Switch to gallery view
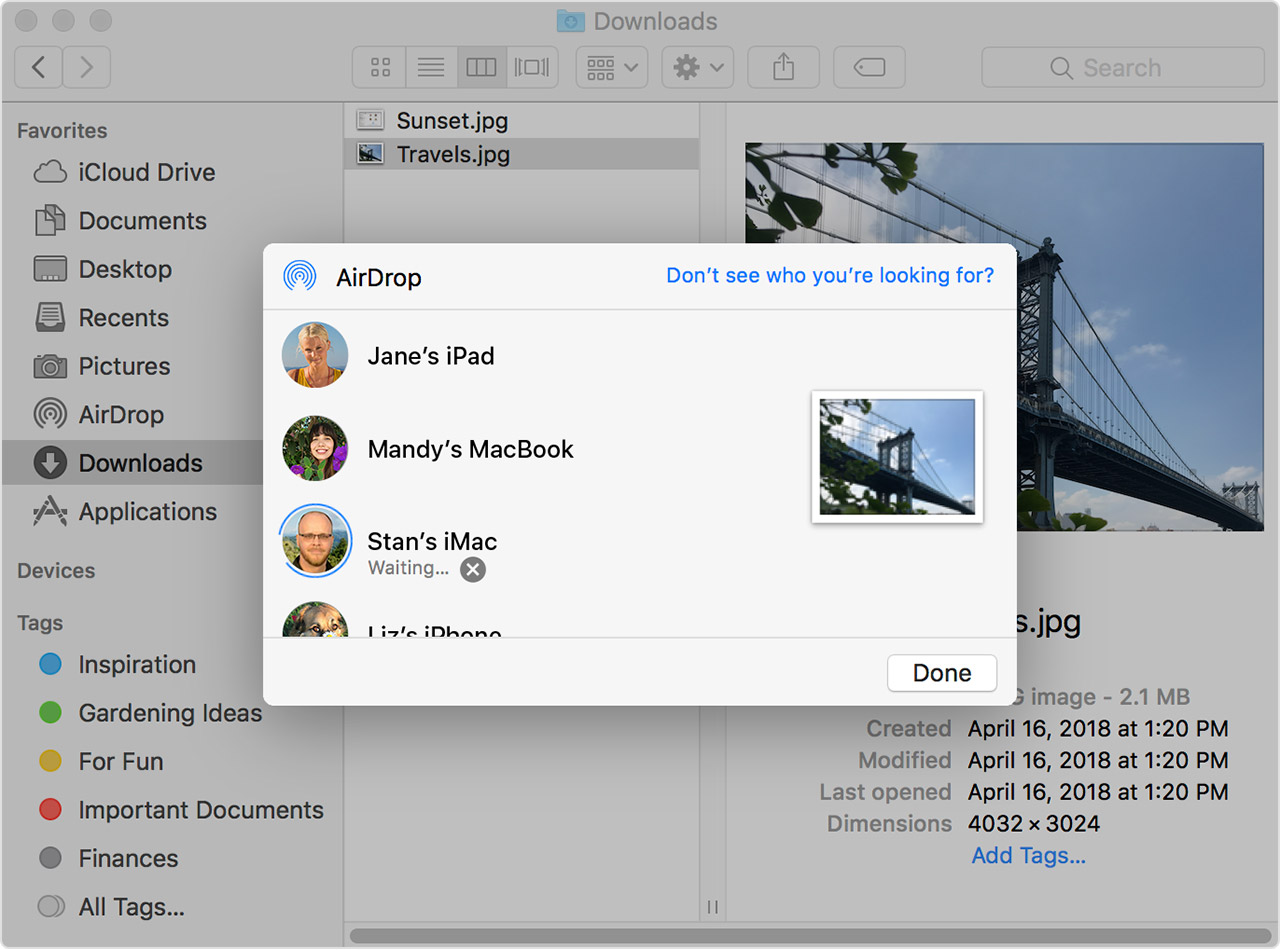Viewport: 1280px width, 950px height. (x=532, y=67)
